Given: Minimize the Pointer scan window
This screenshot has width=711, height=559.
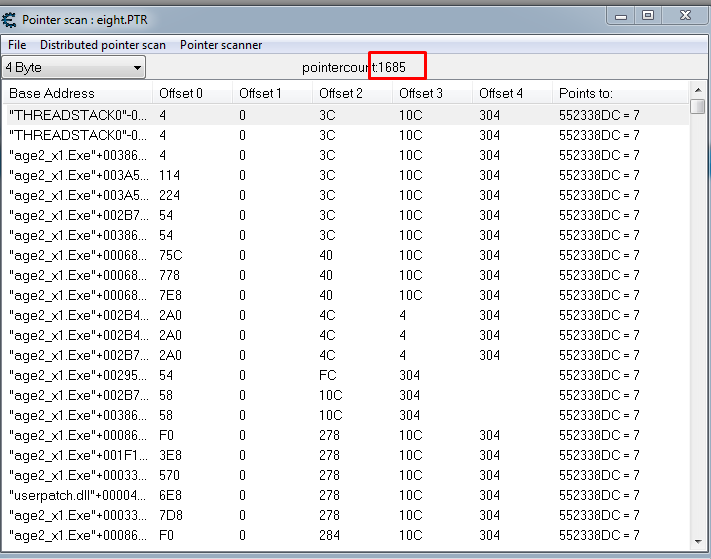Looking at the screenshot, I should click(x=622, y=15).
